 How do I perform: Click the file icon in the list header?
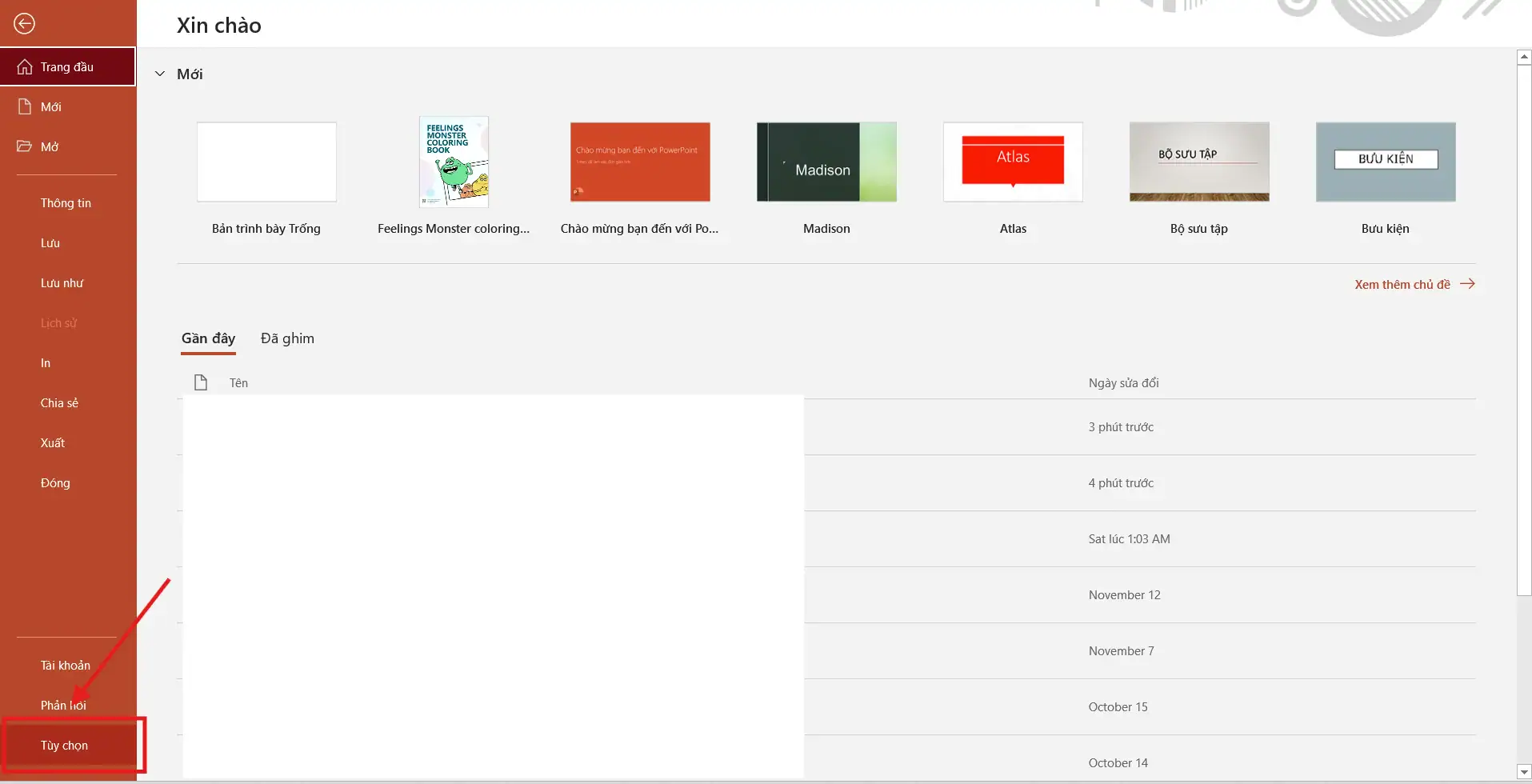[201, 382]
